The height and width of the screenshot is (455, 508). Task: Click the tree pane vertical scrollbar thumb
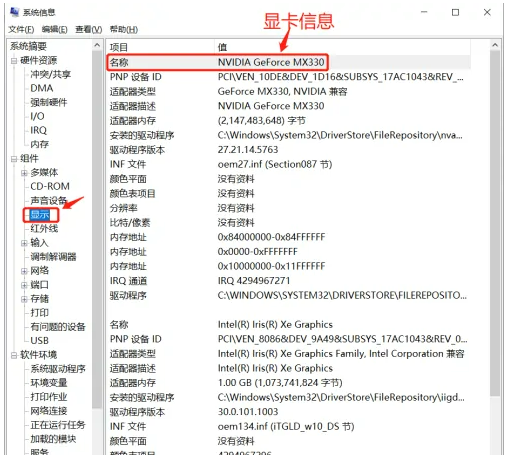(97, 229)
